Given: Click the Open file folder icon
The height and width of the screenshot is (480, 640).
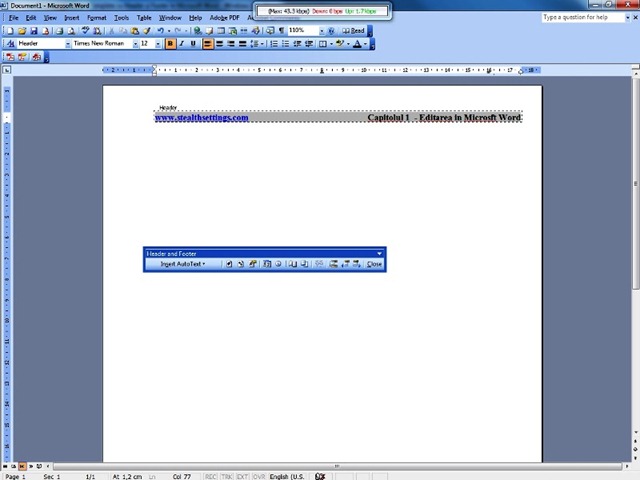Looking at the screenshot, I should pos(22,31).
